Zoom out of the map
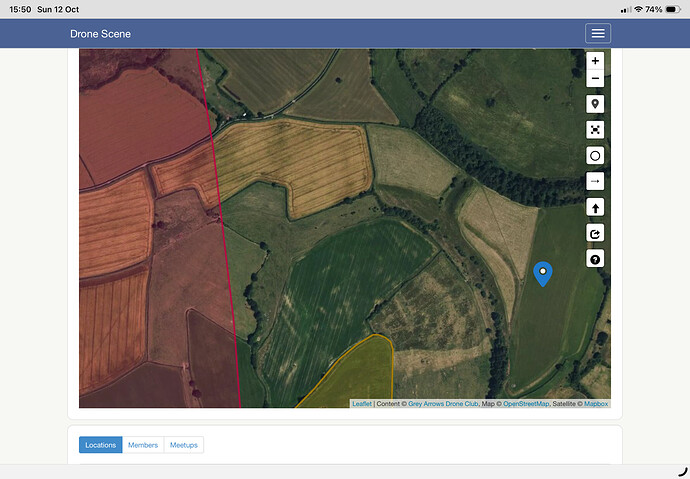The image size is (690, 479). tap(595, 78)
